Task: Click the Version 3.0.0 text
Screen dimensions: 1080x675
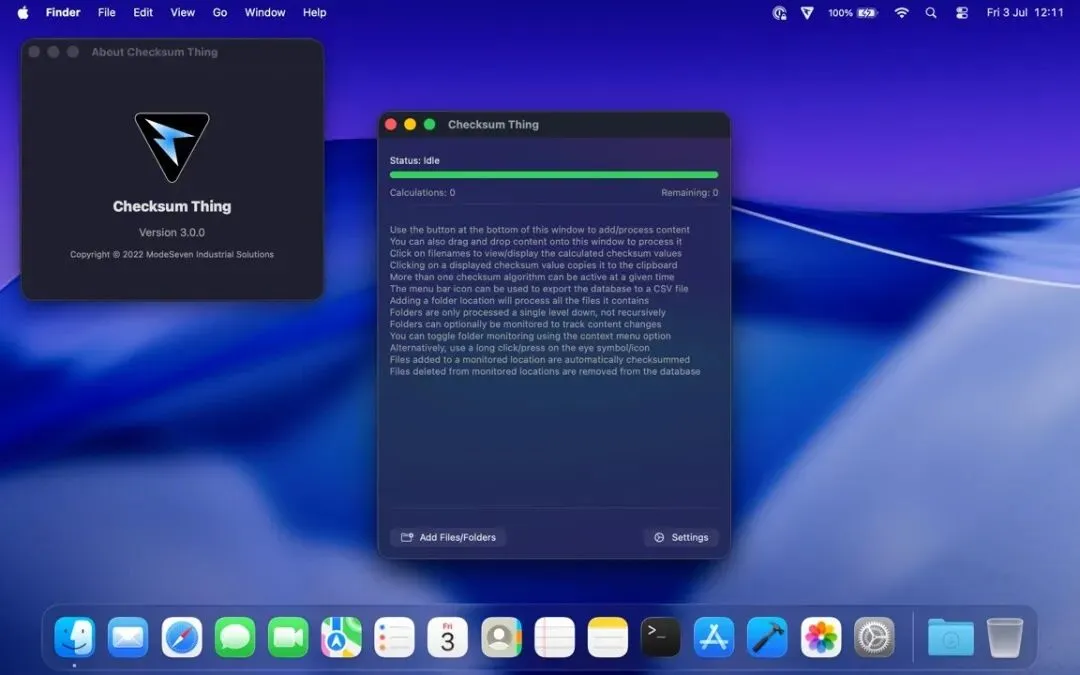Action: (x=172, y=232)
